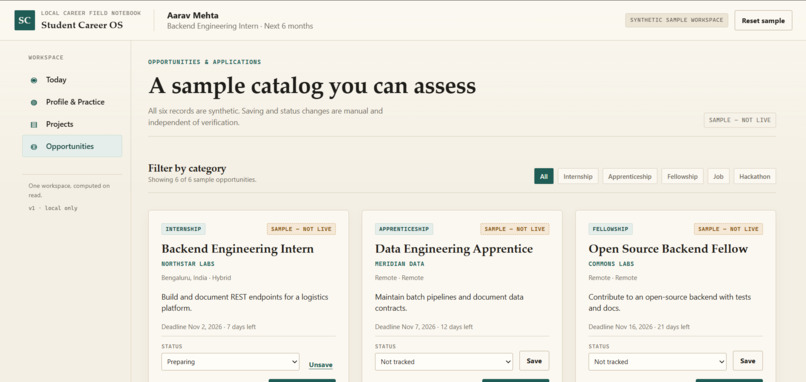Show All categories filter
806x382 pixels.
[x=544, y=176]
